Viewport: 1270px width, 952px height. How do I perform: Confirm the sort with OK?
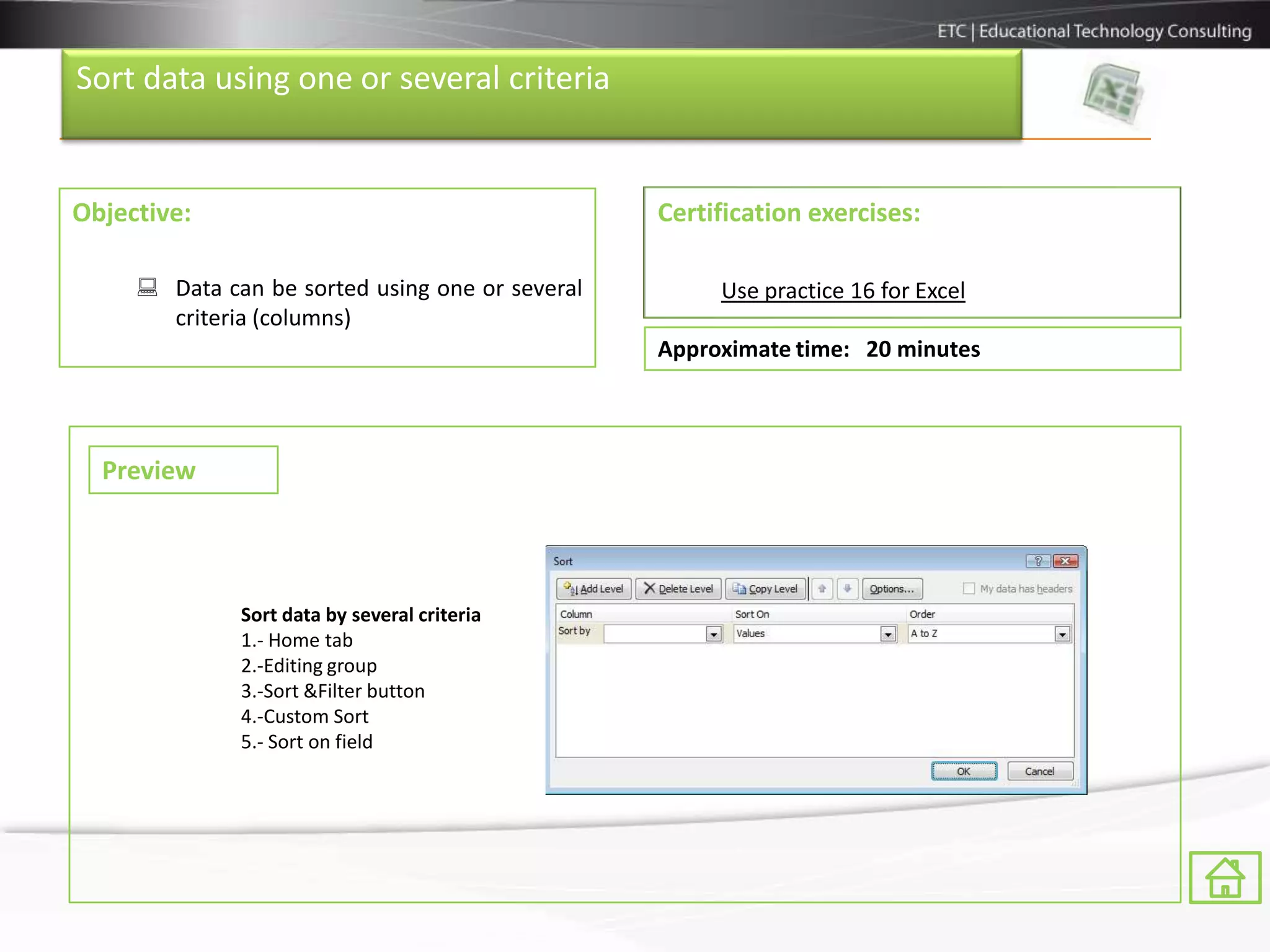[x=964, y=771]
